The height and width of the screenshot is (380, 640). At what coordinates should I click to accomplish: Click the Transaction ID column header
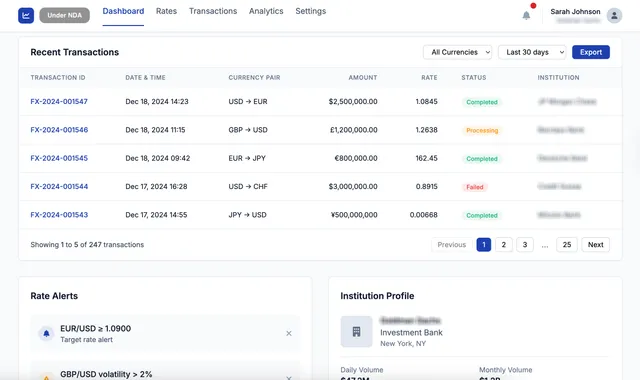point(58,78)
